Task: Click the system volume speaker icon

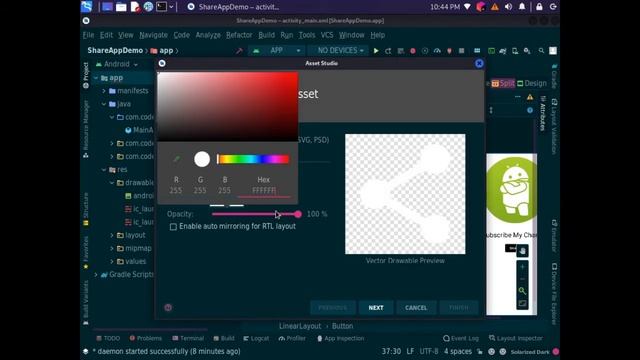Action: [509, 7]
